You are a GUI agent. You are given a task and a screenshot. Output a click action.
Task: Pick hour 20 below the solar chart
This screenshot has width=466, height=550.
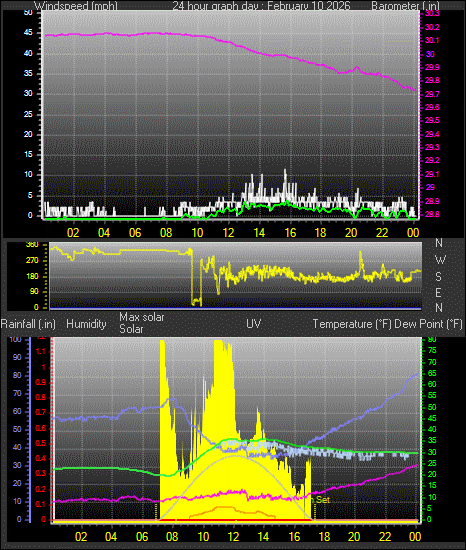(x=354, y=537)
